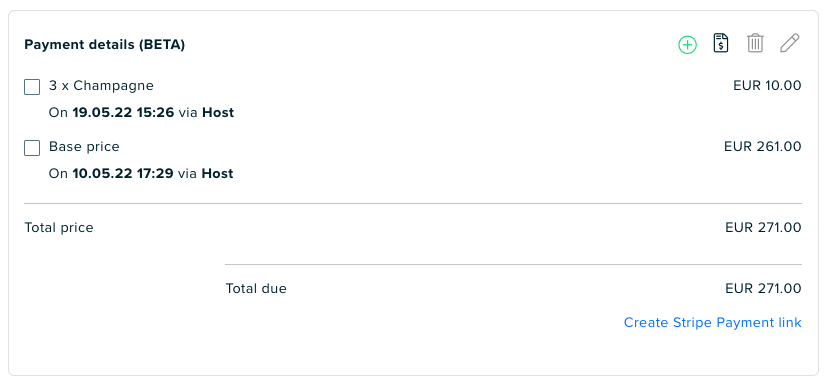The width and height of the screenshot is (827, 383).
Task: Click the Payment details (BETA) heading
Action: [x=104, y=45]
